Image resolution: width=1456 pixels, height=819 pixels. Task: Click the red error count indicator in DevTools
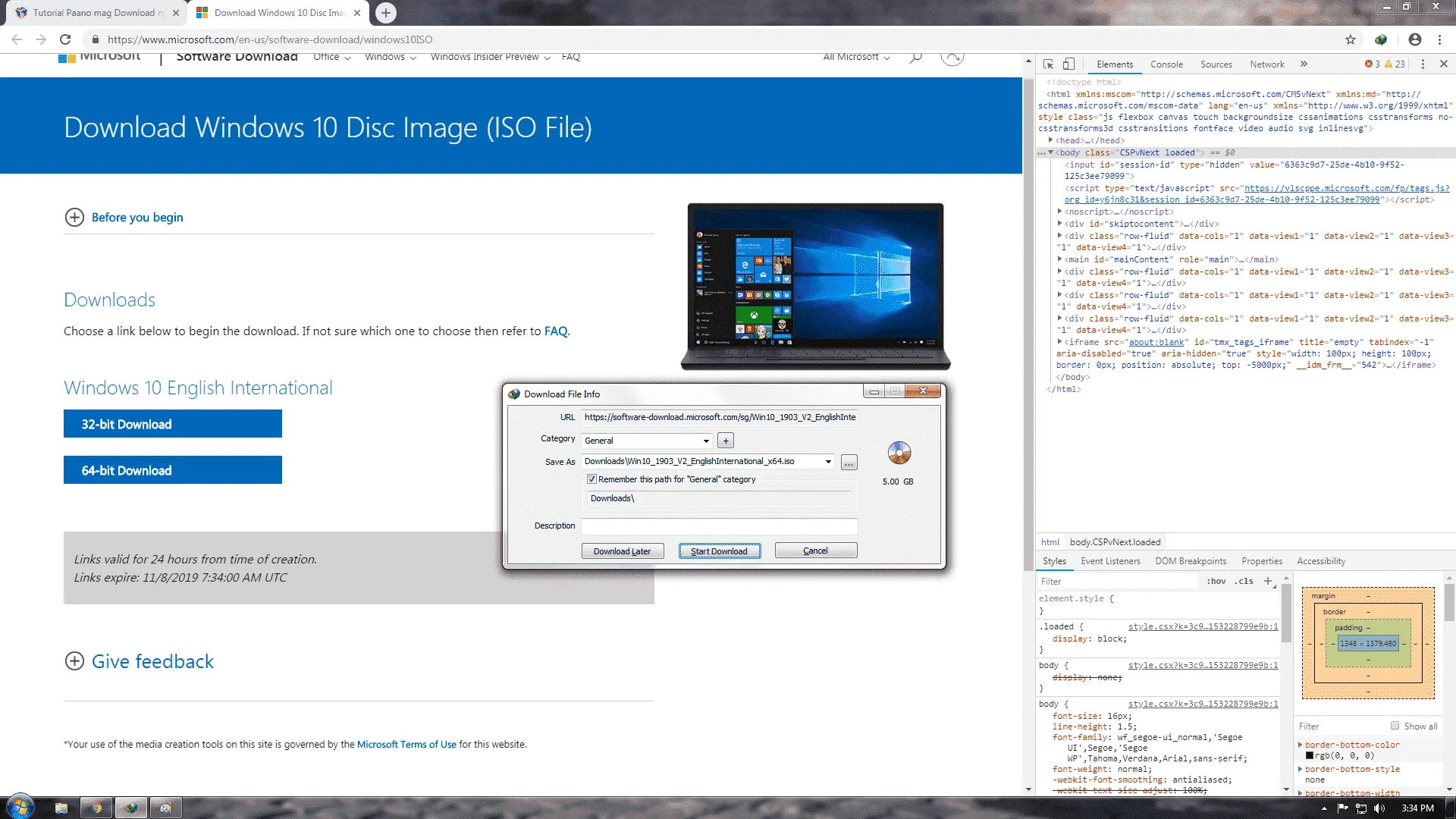[x=1373, y=64]
